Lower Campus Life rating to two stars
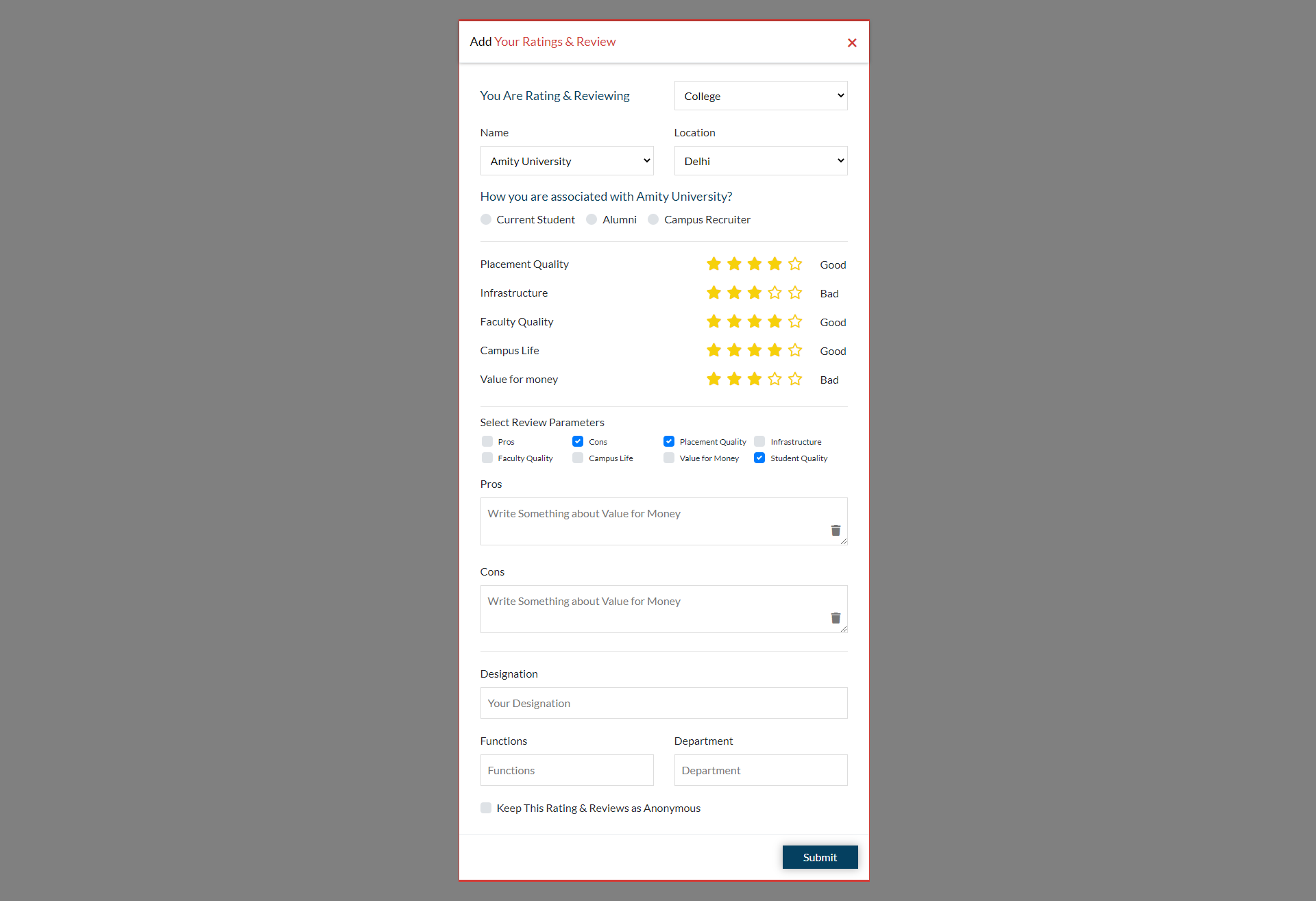 pos(734,349)
